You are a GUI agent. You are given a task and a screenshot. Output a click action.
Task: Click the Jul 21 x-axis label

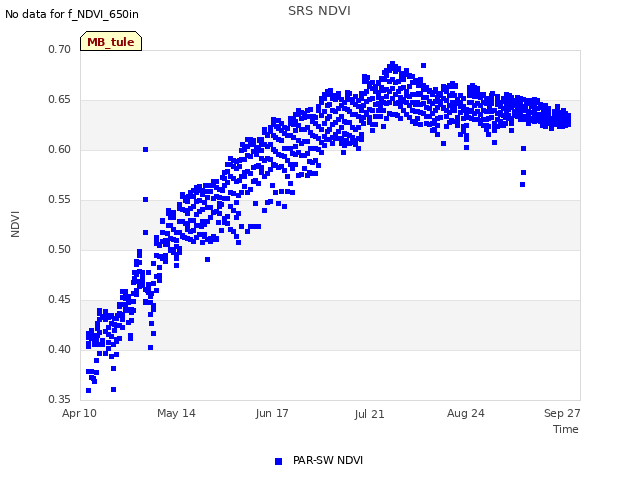tap(369, 414)
